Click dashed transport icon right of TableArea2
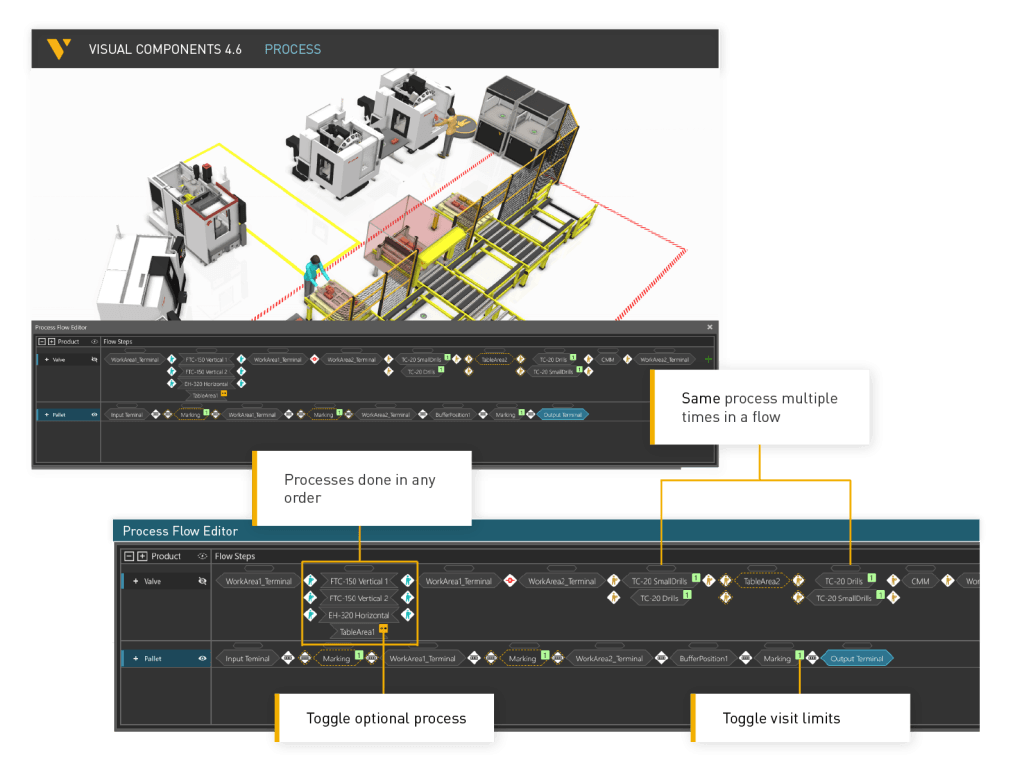1024x767 pixels. 798,581
